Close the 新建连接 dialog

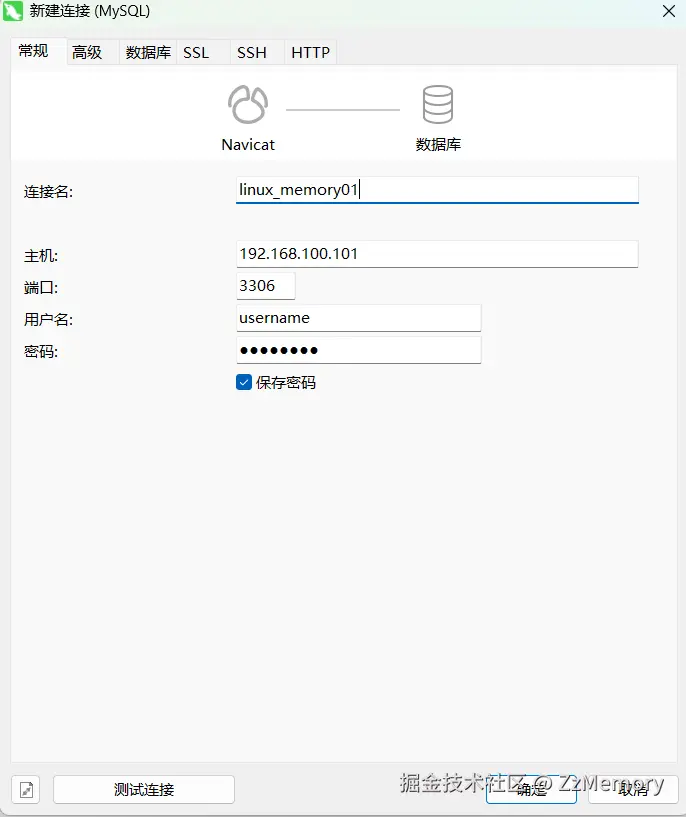669,11
